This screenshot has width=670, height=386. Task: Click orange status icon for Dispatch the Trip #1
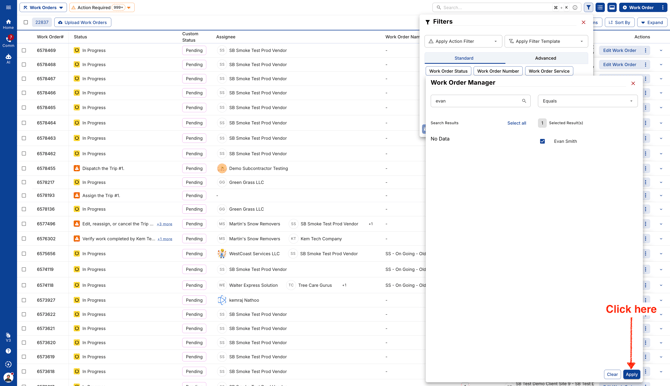pyautogui.click(x=77, y=168)
